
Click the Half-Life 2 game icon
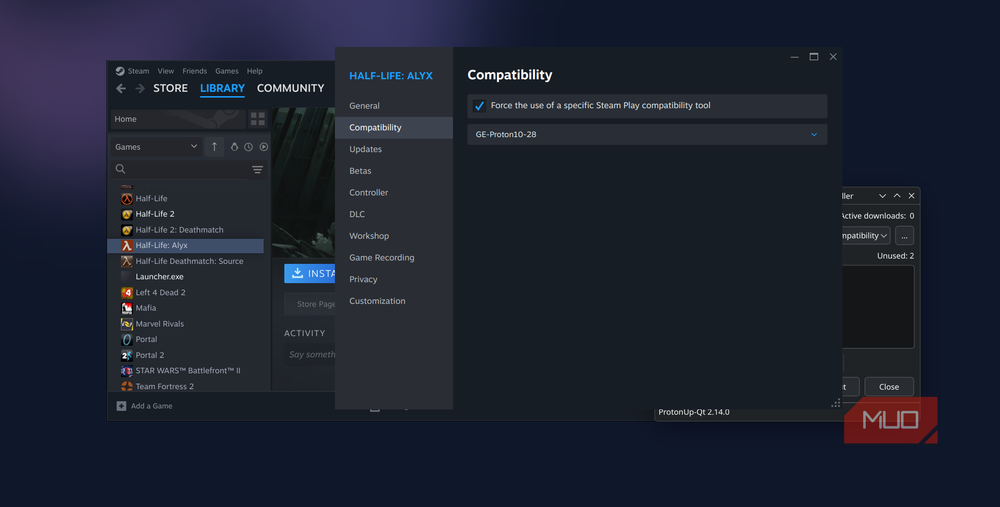(127, 214)
